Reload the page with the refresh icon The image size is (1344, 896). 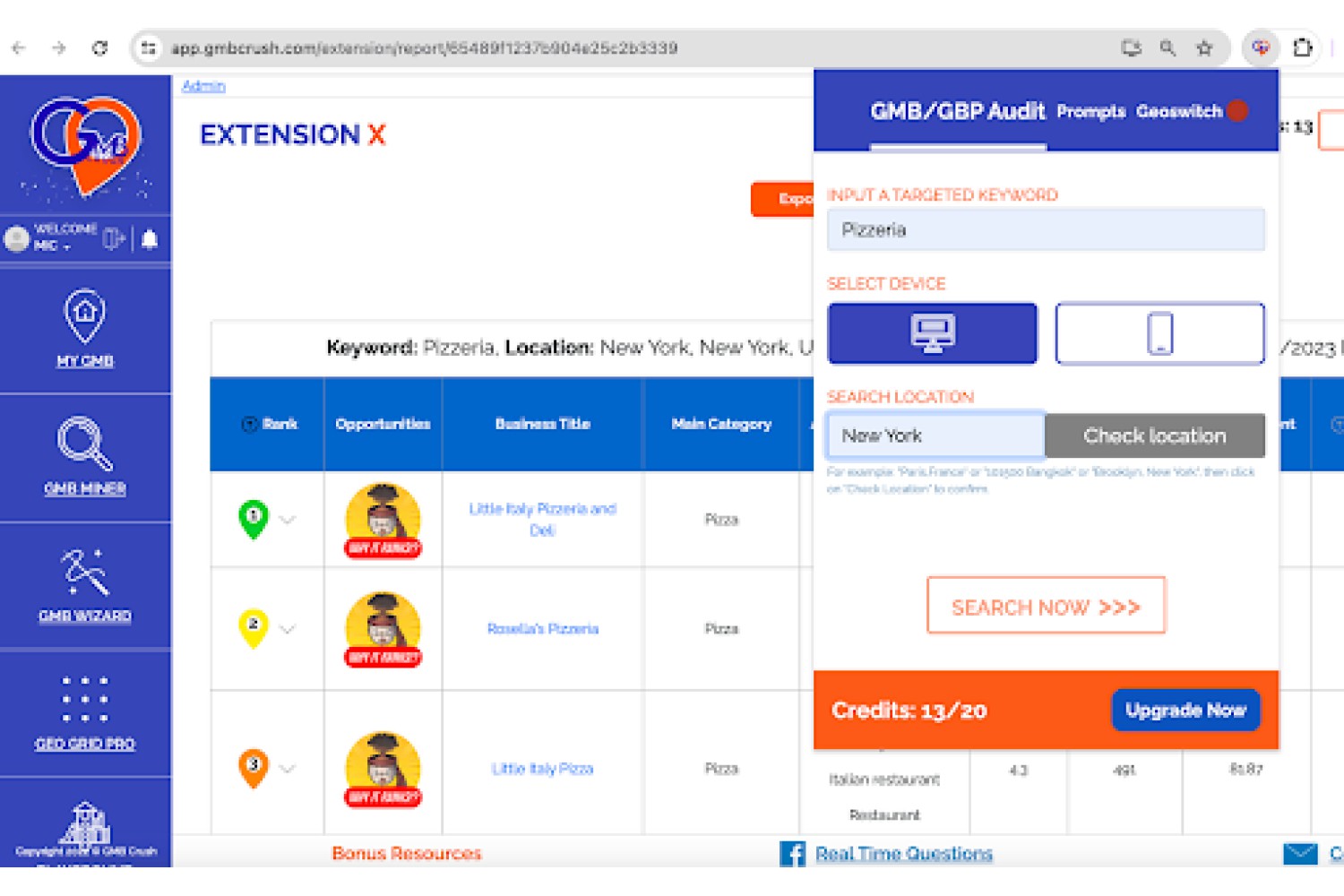point(99,48)
